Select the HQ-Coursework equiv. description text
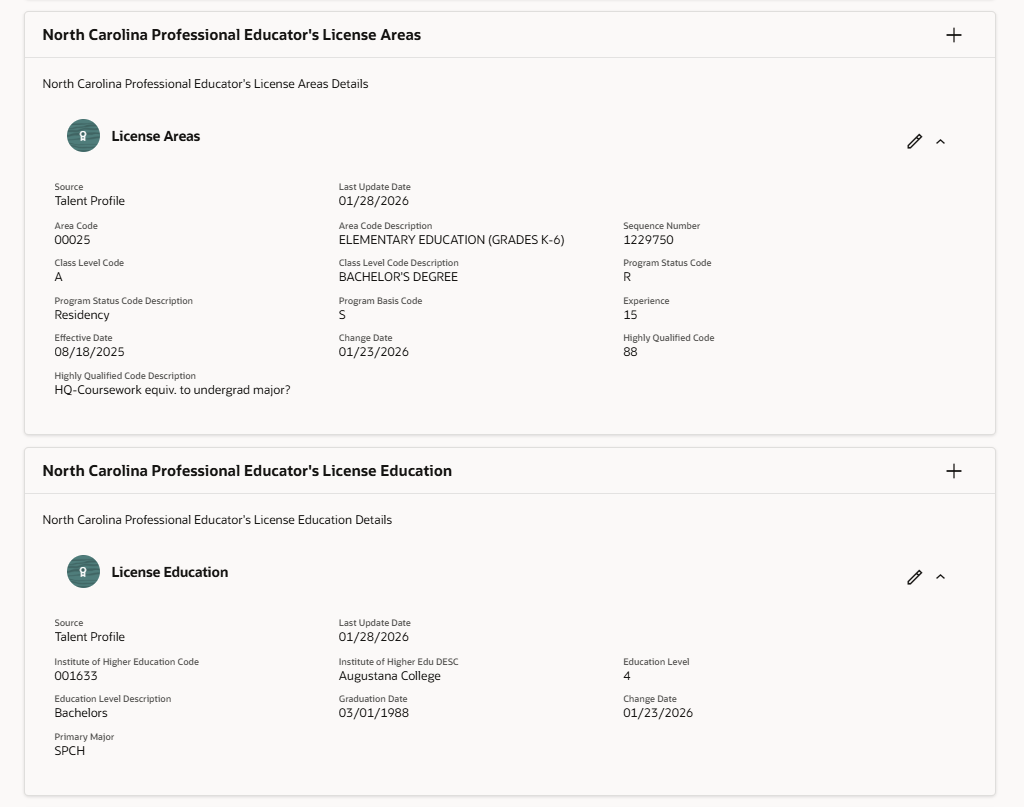The height and width of the screenshot is (807, 1024). click(x=172, y=390)
